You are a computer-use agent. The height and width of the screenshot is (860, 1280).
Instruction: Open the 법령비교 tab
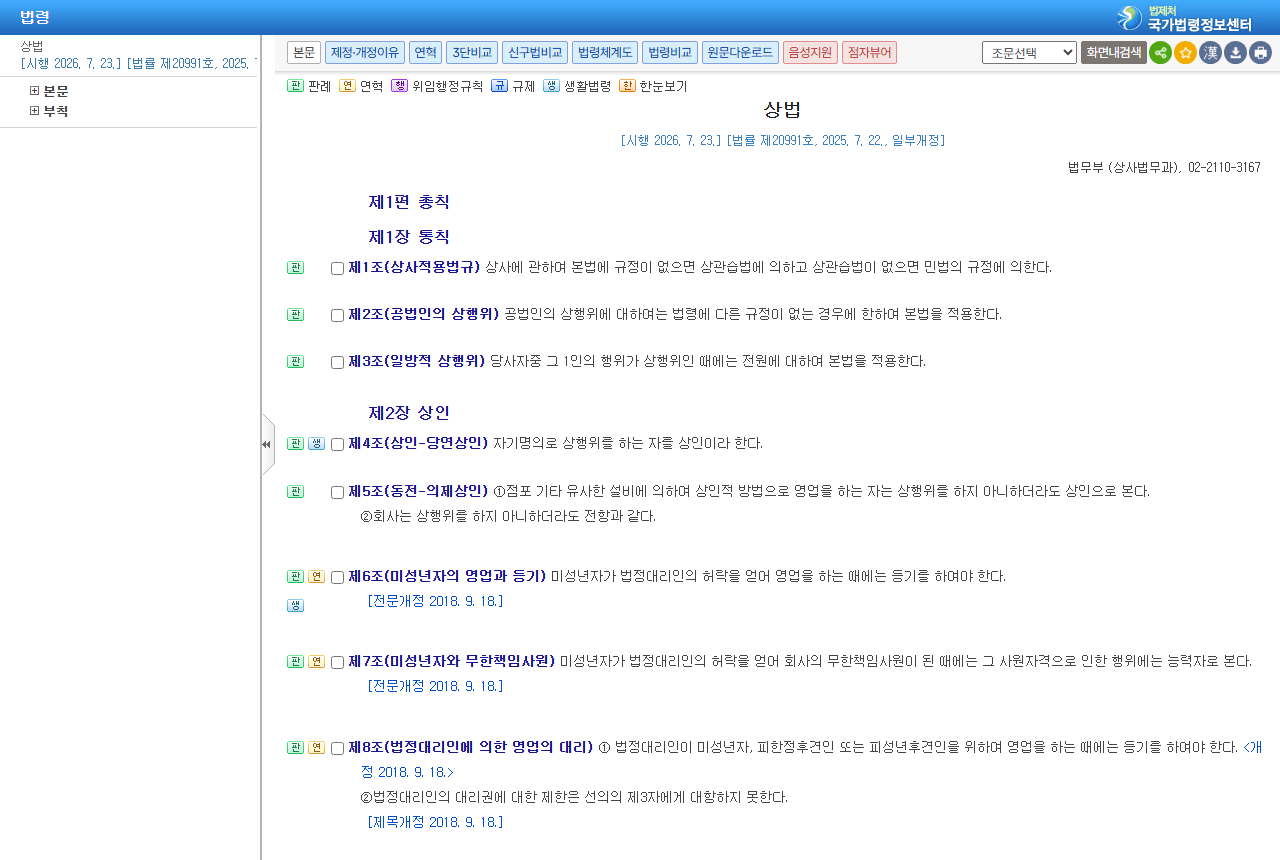click(670, 52)
